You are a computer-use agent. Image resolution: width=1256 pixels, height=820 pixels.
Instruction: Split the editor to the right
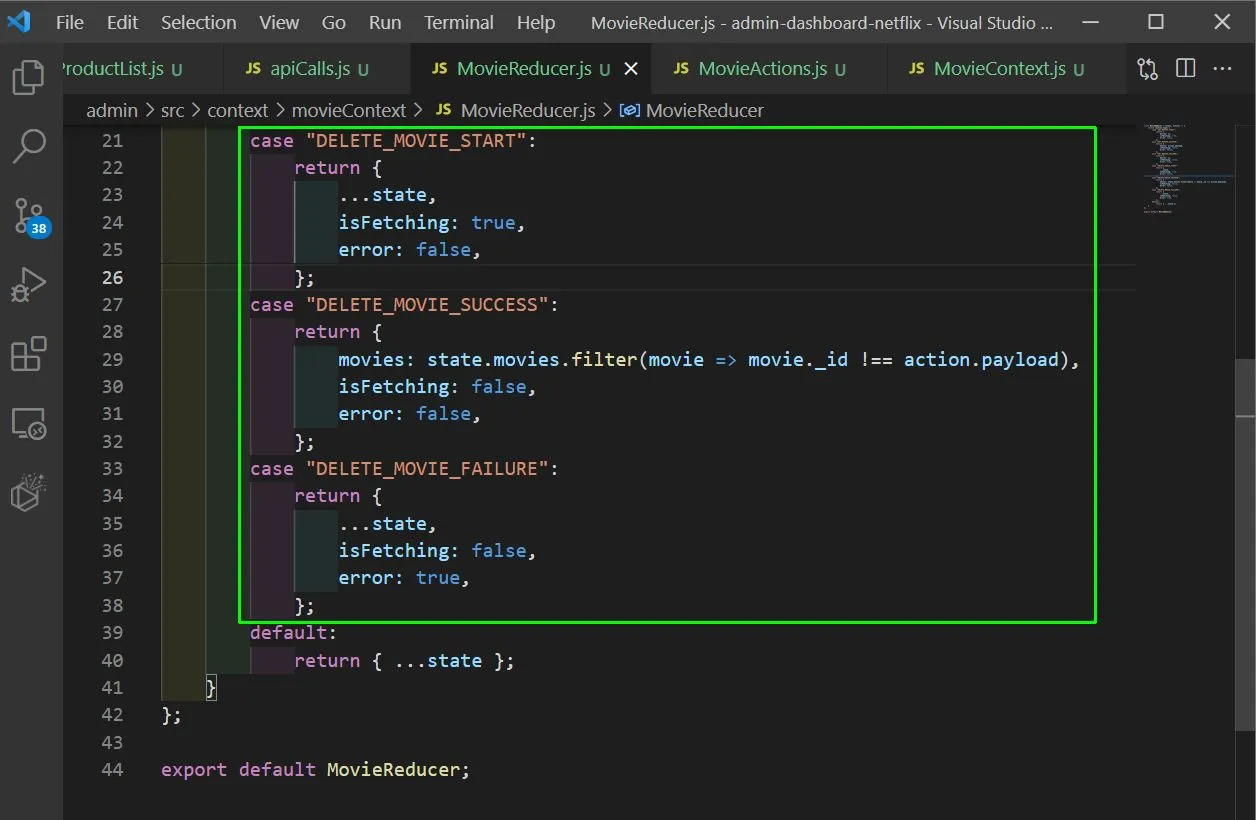(x=1186, y=69)
